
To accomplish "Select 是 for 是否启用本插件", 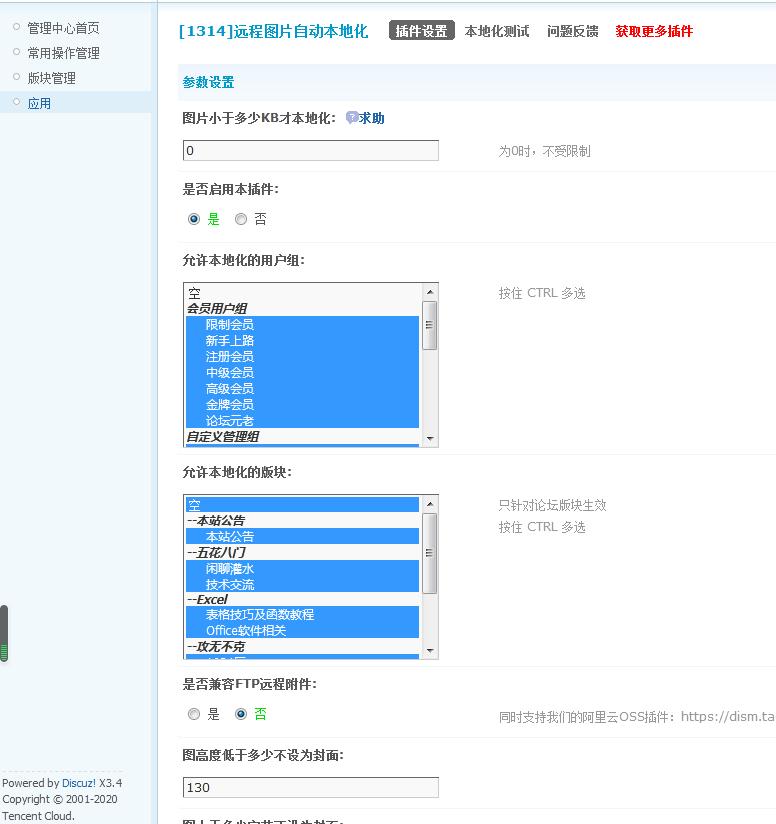I will coord(194,219).
